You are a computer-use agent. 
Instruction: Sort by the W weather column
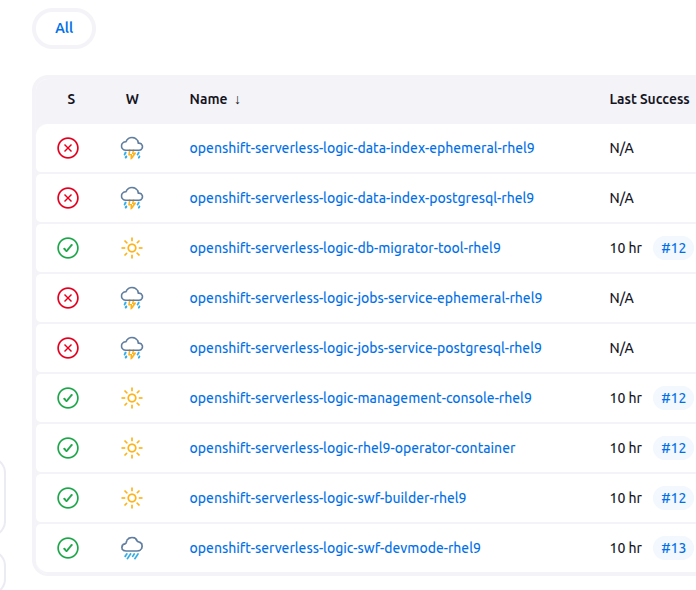(132, 99)
